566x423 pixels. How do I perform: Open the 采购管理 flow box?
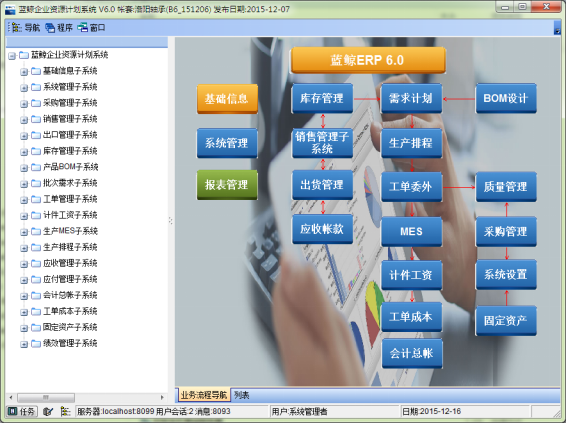[506, 231]
